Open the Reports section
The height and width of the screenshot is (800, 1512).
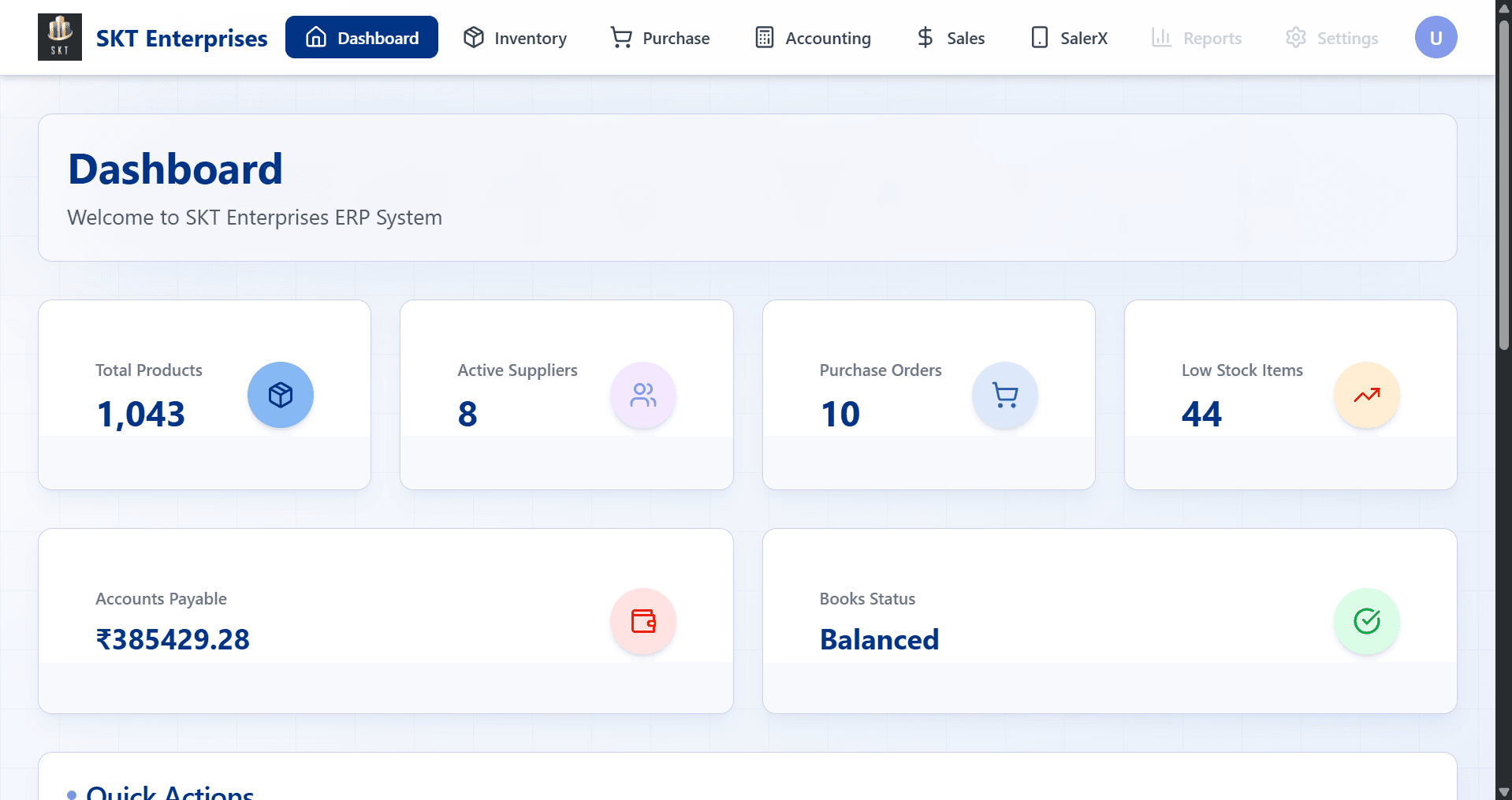tap(1197, 38)
